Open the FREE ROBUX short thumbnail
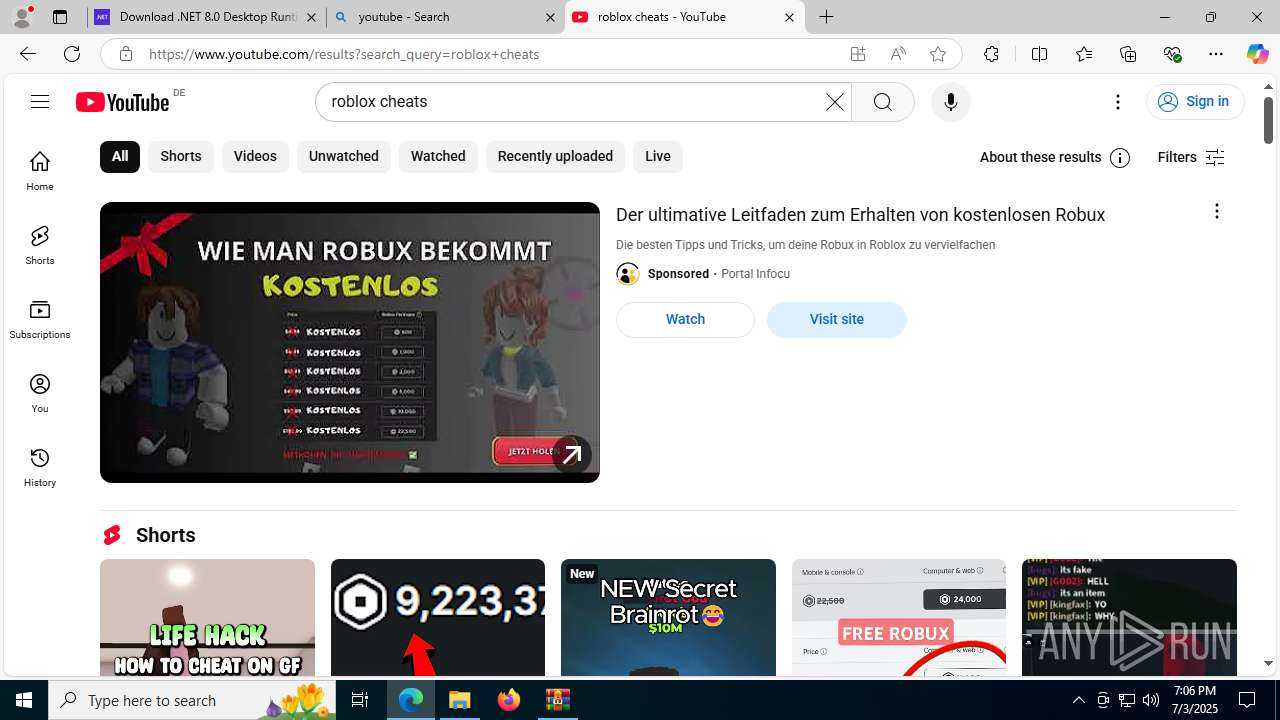The width and height of the screenshot is (1280, 720). click(x=898, y=617)
